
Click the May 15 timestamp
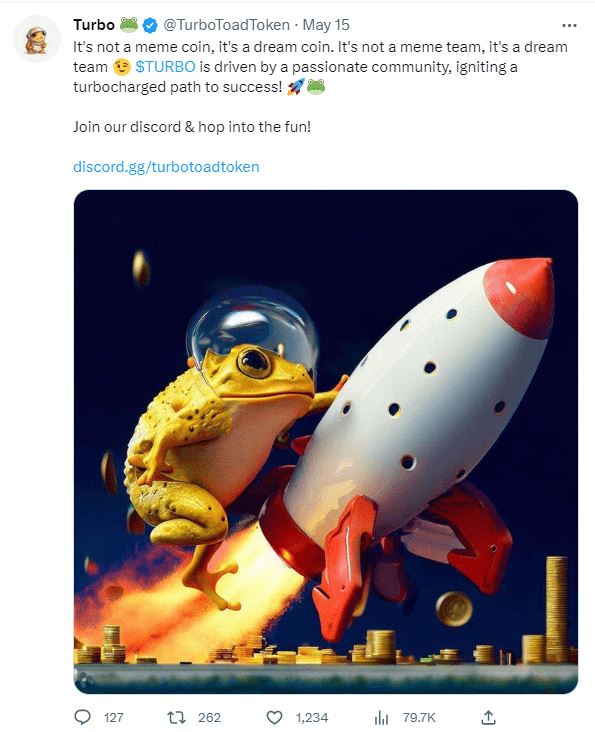click(x=326, y=25)
